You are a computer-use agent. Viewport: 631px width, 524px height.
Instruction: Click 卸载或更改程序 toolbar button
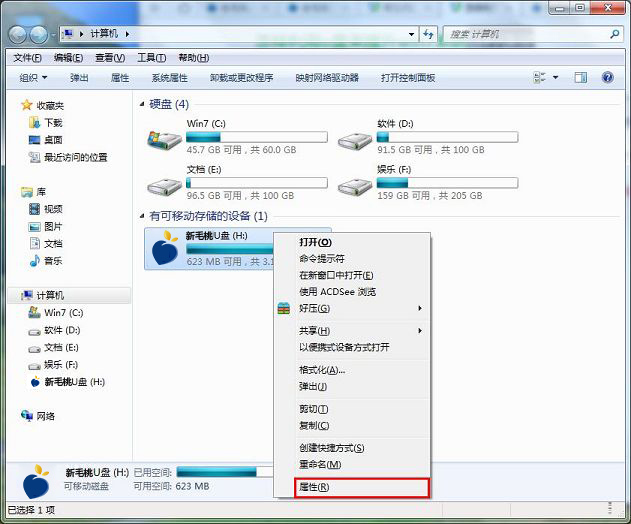(x=241, y=78)
